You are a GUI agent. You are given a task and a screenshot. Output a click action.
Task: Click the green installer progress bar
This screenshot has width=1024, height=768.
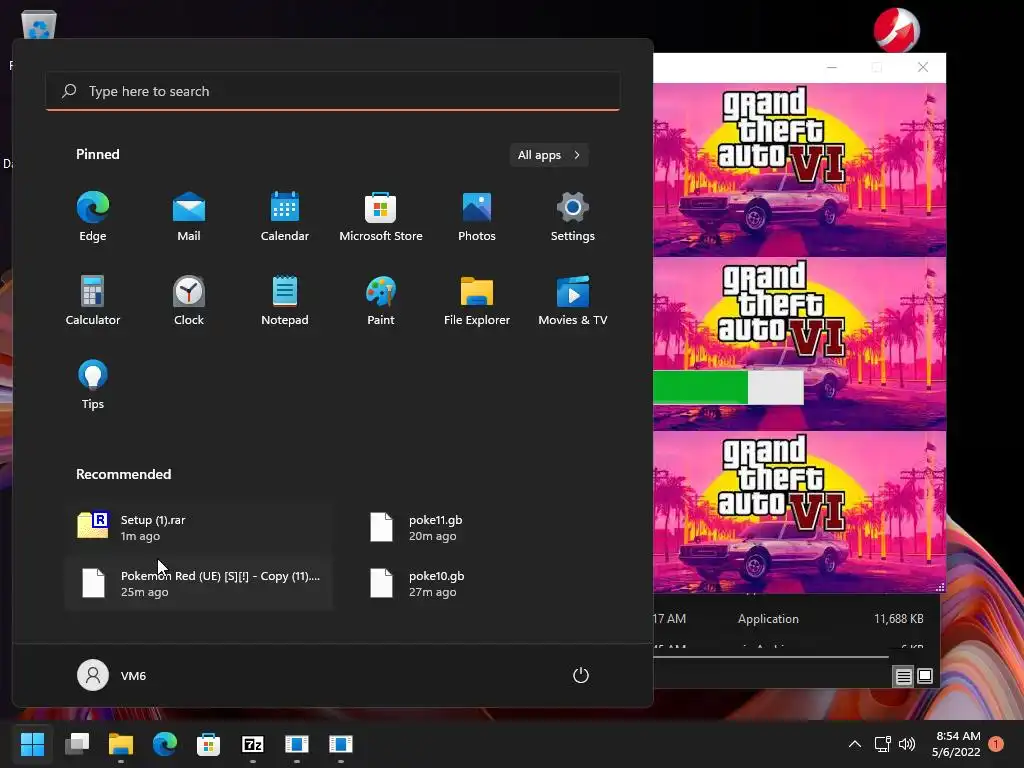point(728,387)
